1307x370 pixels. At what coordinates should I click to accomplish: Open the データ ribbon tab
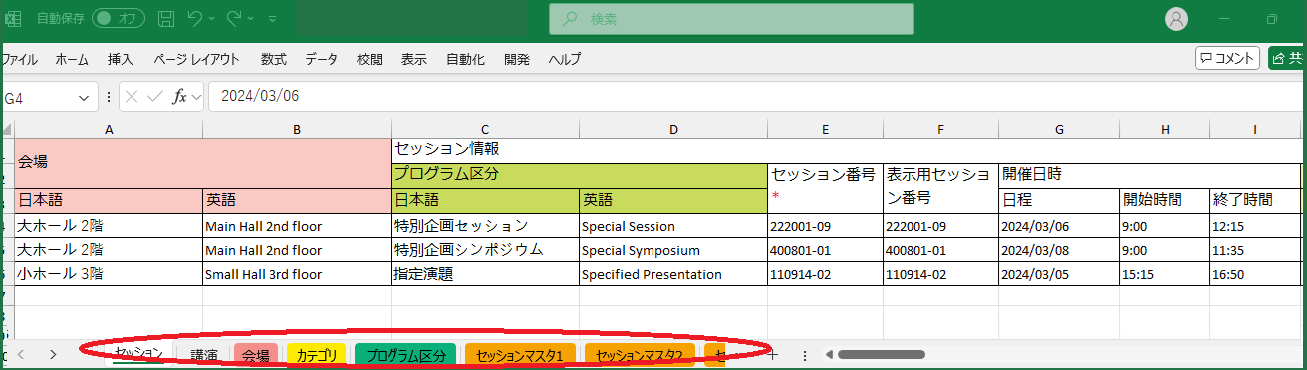point(322,59)
